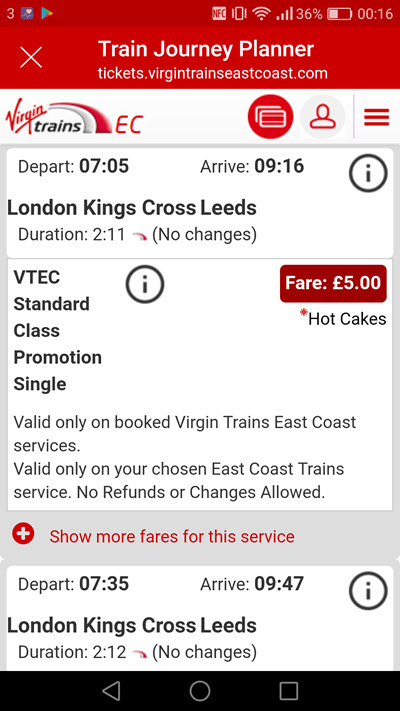Tap the Android back navigation button
This screenshot has width=400, height=711.
click(111, 691)
